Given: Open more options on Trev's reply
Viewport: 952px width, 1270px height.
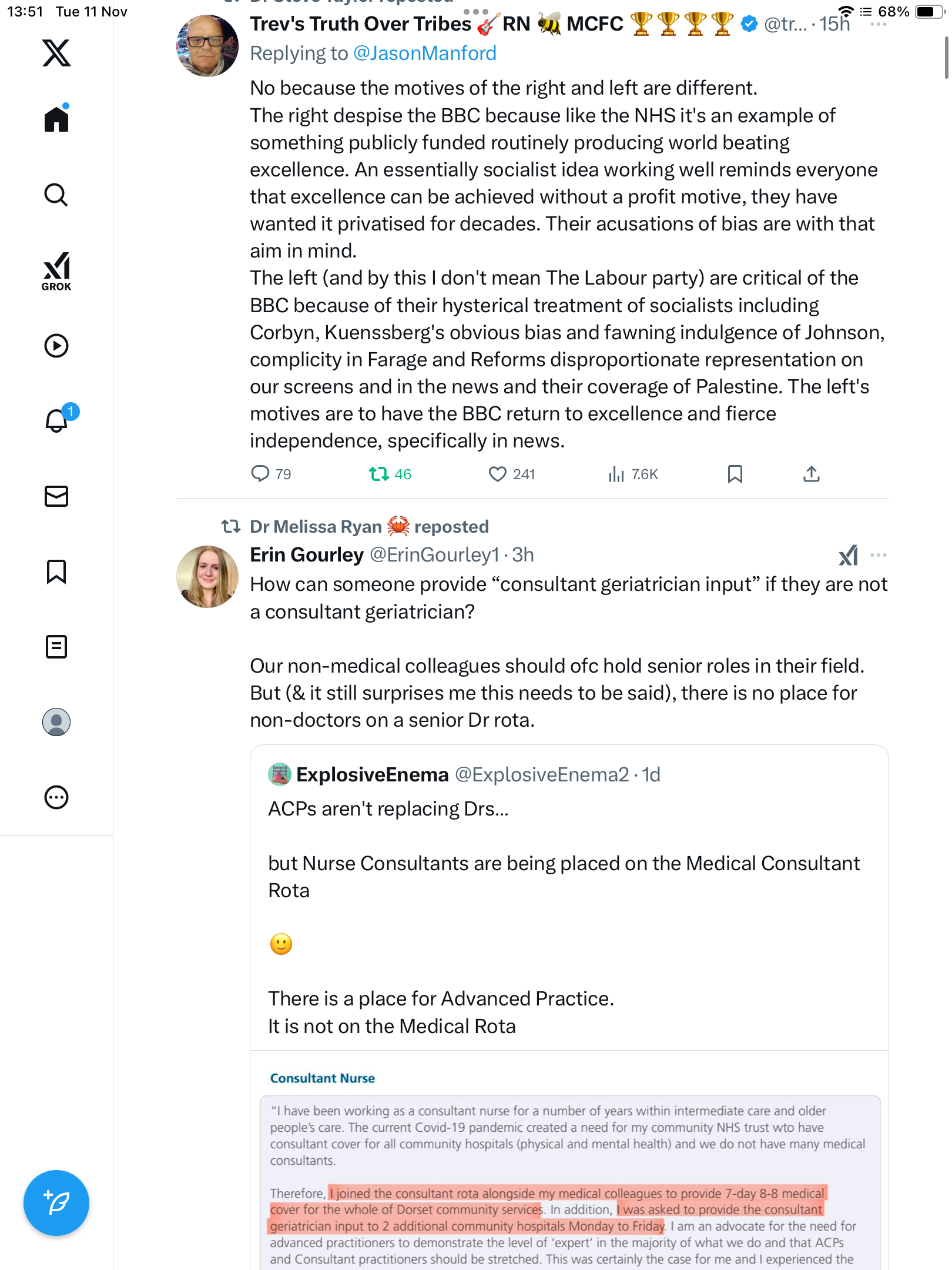Looking at the screenshot, I should 878,25.
